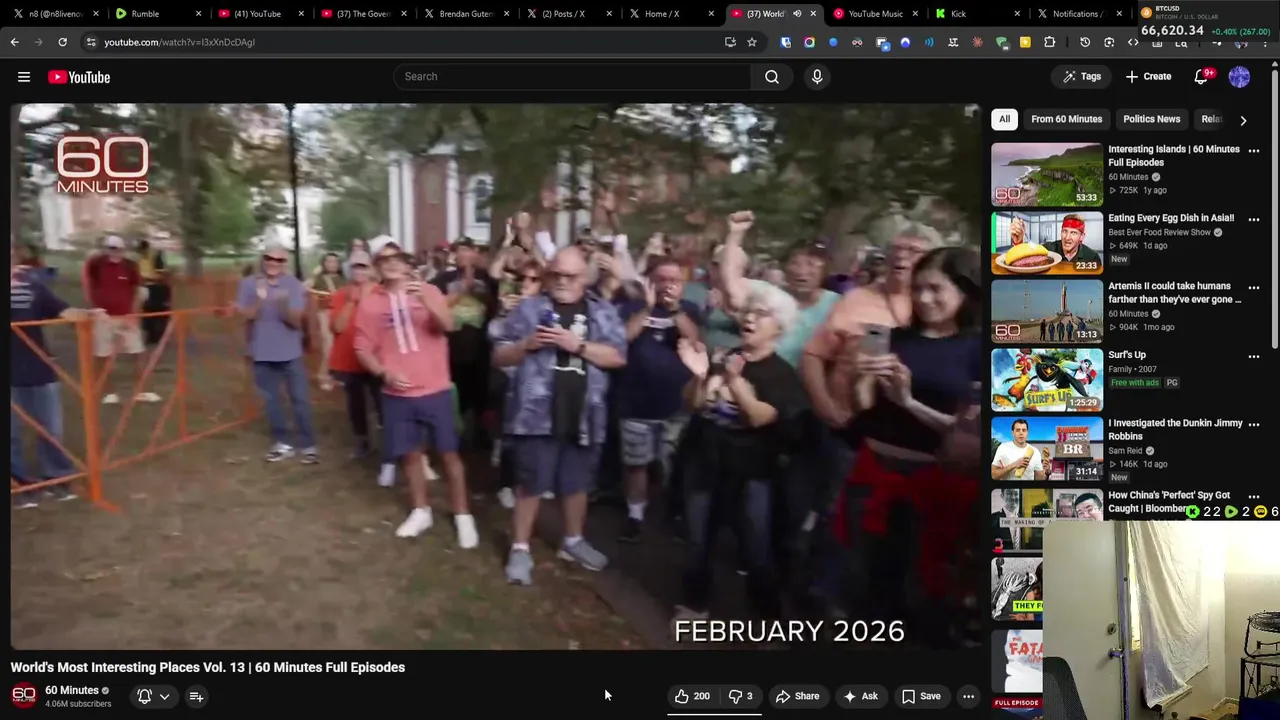1280x720 pixels.
Task: Click 'Artemis II could take humans' title
Action: [1174, 292]
